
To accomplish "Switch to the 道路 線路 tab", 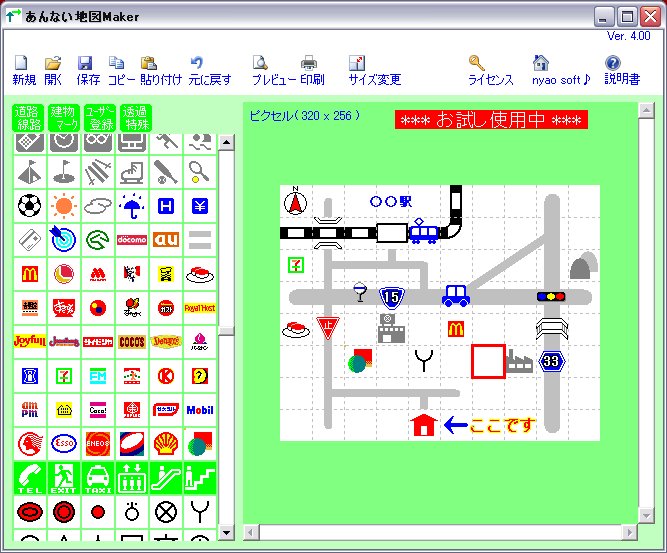I will [28, 118].
